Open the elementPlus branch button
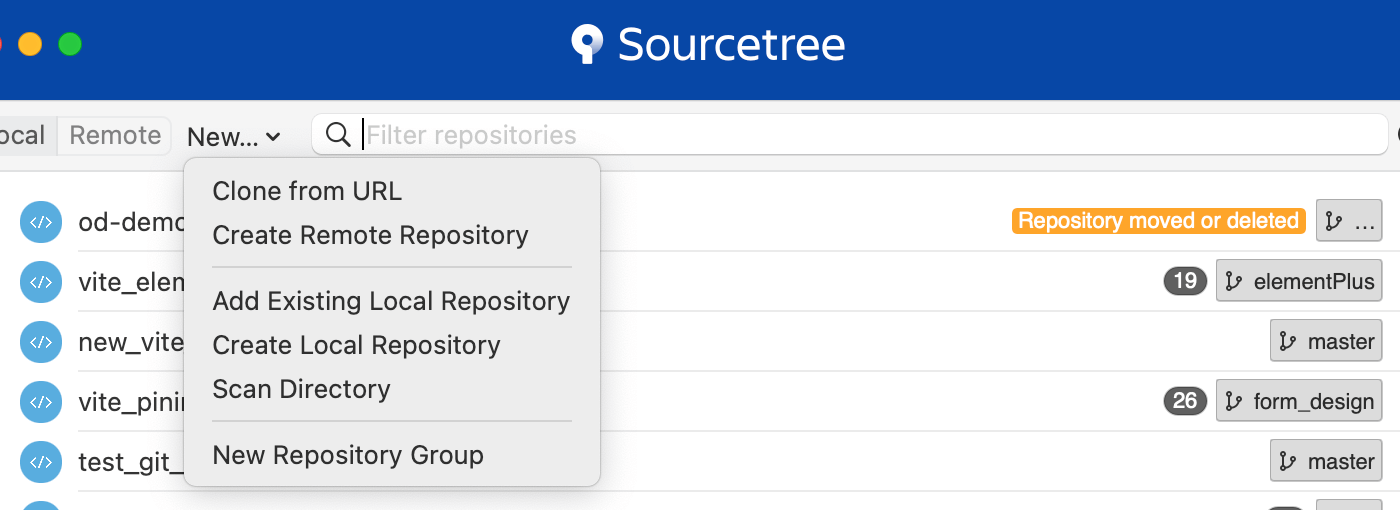 point(1299,281)
